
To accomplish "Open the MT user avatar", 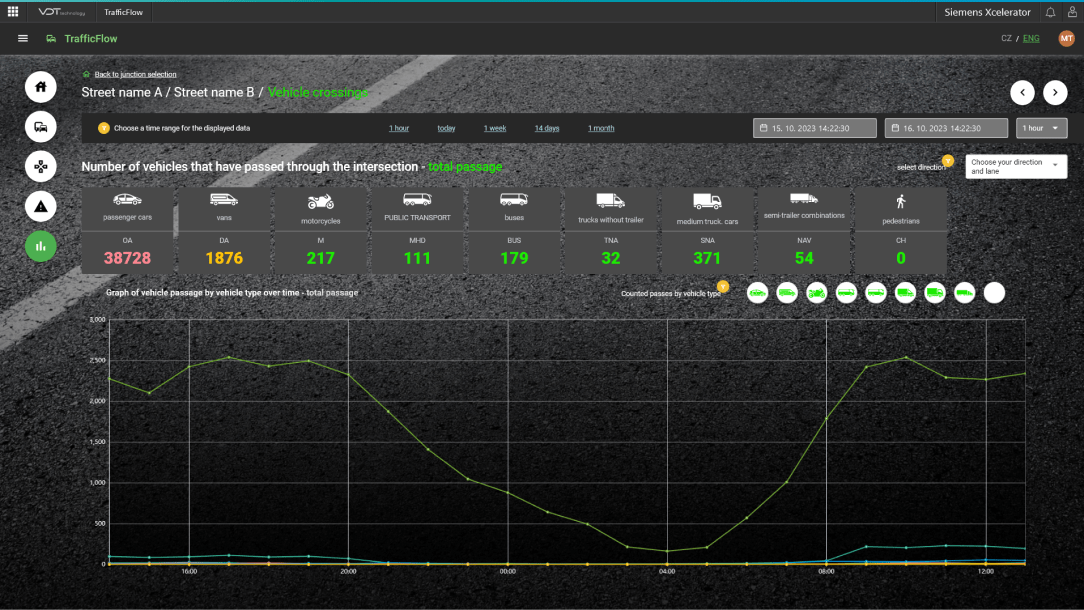I will pos(1066,39).
